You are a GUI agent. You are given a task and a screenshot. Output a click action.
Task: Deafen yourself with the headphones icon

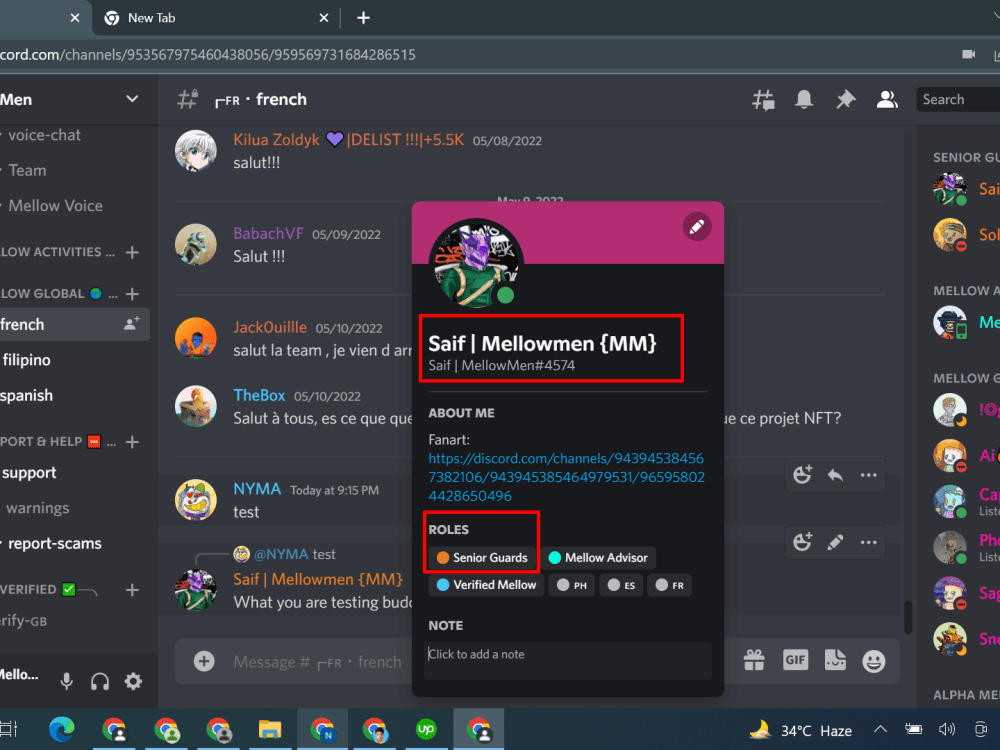99,681
